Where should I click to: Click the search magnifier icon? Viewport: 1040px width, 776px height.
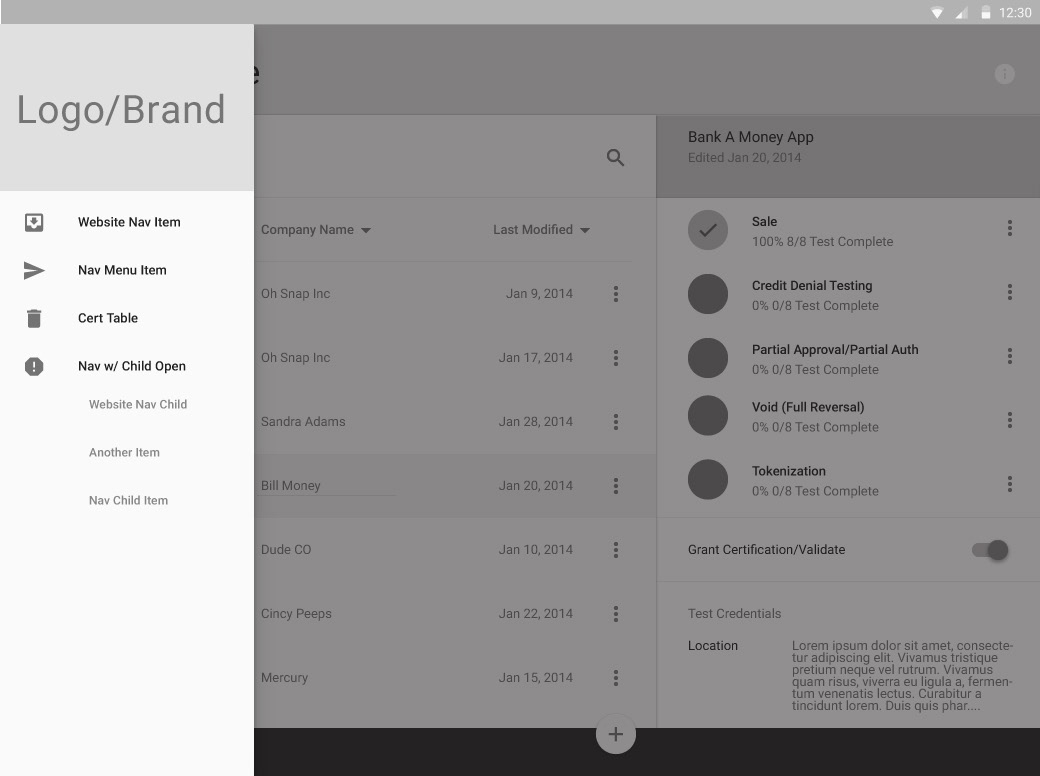pyautogui.click(x=616, y=158)
